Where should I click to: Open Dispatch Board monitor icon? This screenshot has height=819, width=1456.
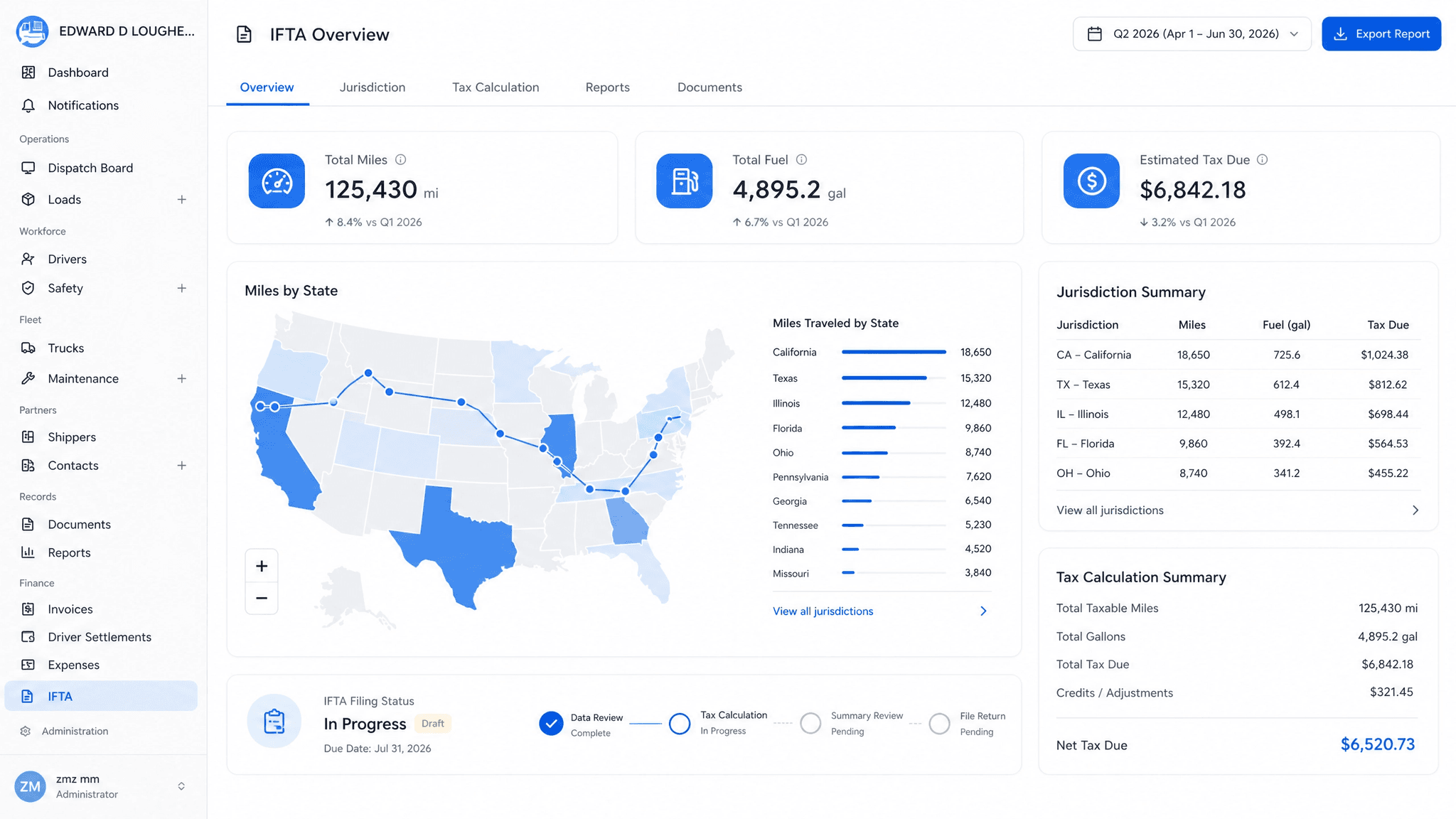pyautogui.click(x=28, y=168)
